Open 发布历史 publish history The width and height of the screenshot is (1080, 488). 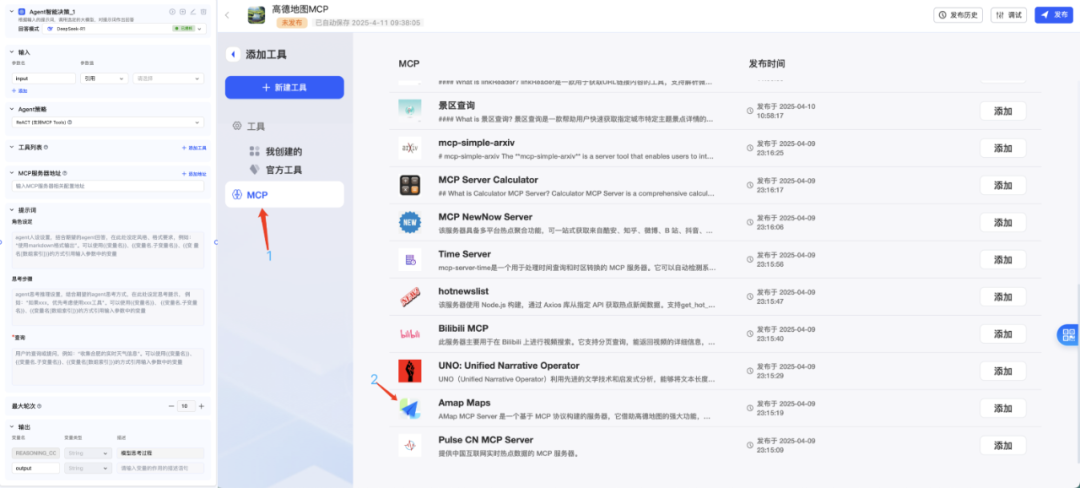958,14
